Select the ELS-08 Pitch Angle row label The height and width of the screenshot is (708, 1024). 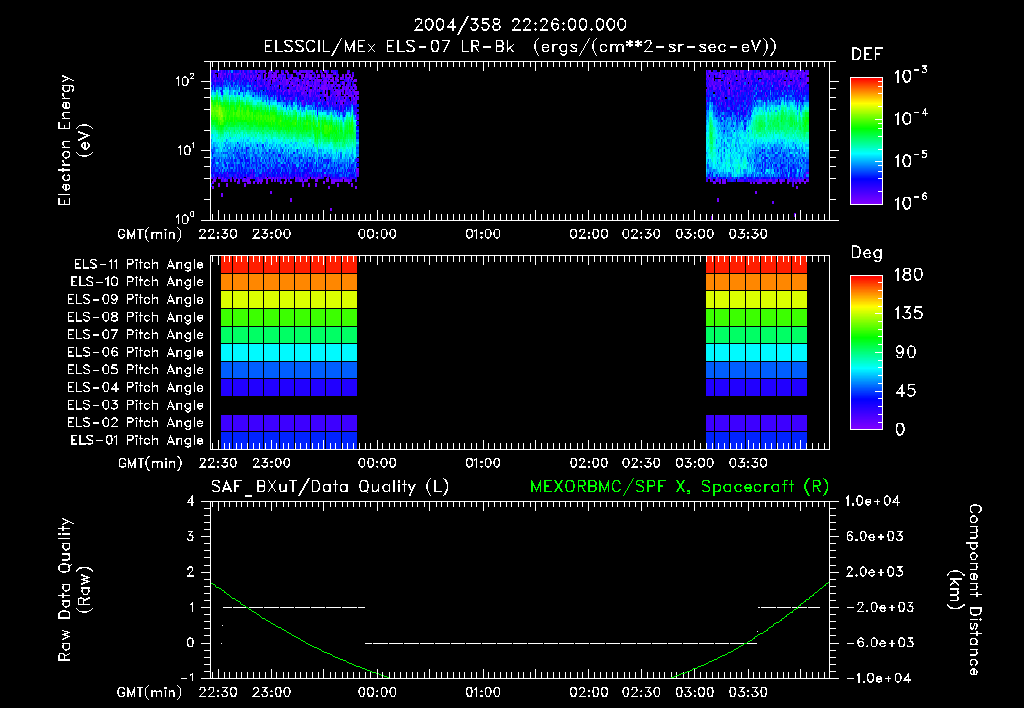[x=136, y=317]
